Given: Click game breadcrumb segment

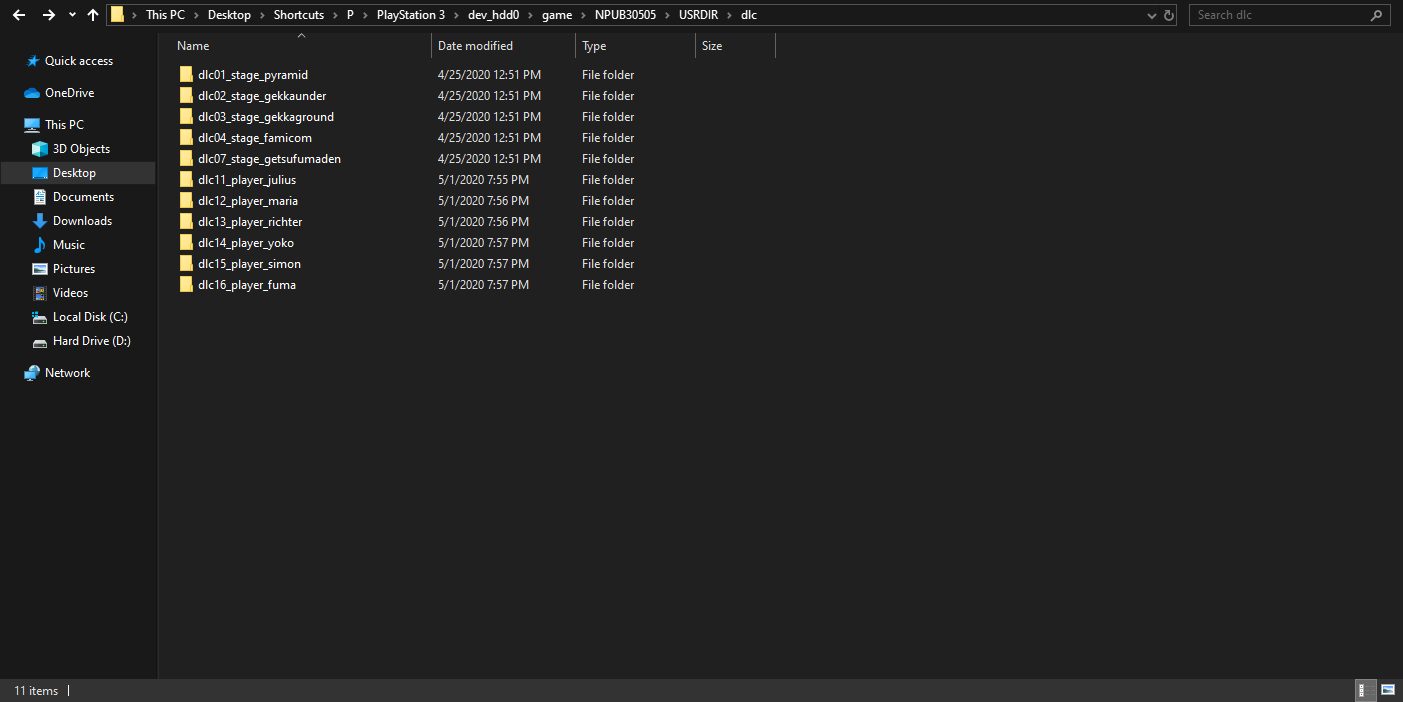Looking at the screenshot, I should pos(557,15).
